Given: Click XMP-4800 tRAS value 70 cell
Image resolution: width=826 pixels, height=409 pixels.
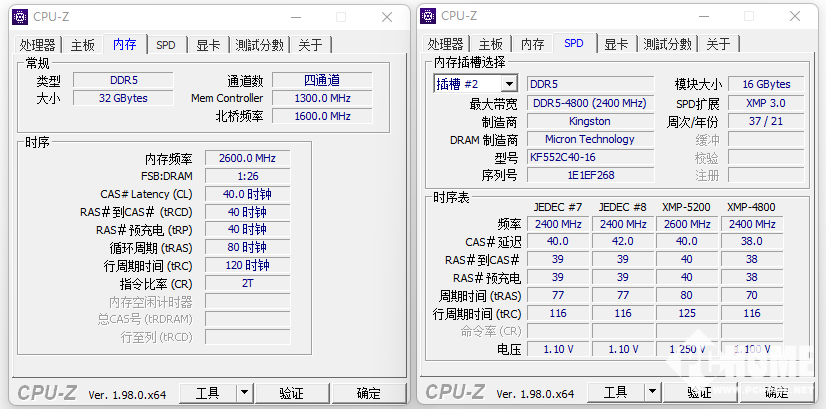Looking at the screenshot, I should (x=752, y=295).
